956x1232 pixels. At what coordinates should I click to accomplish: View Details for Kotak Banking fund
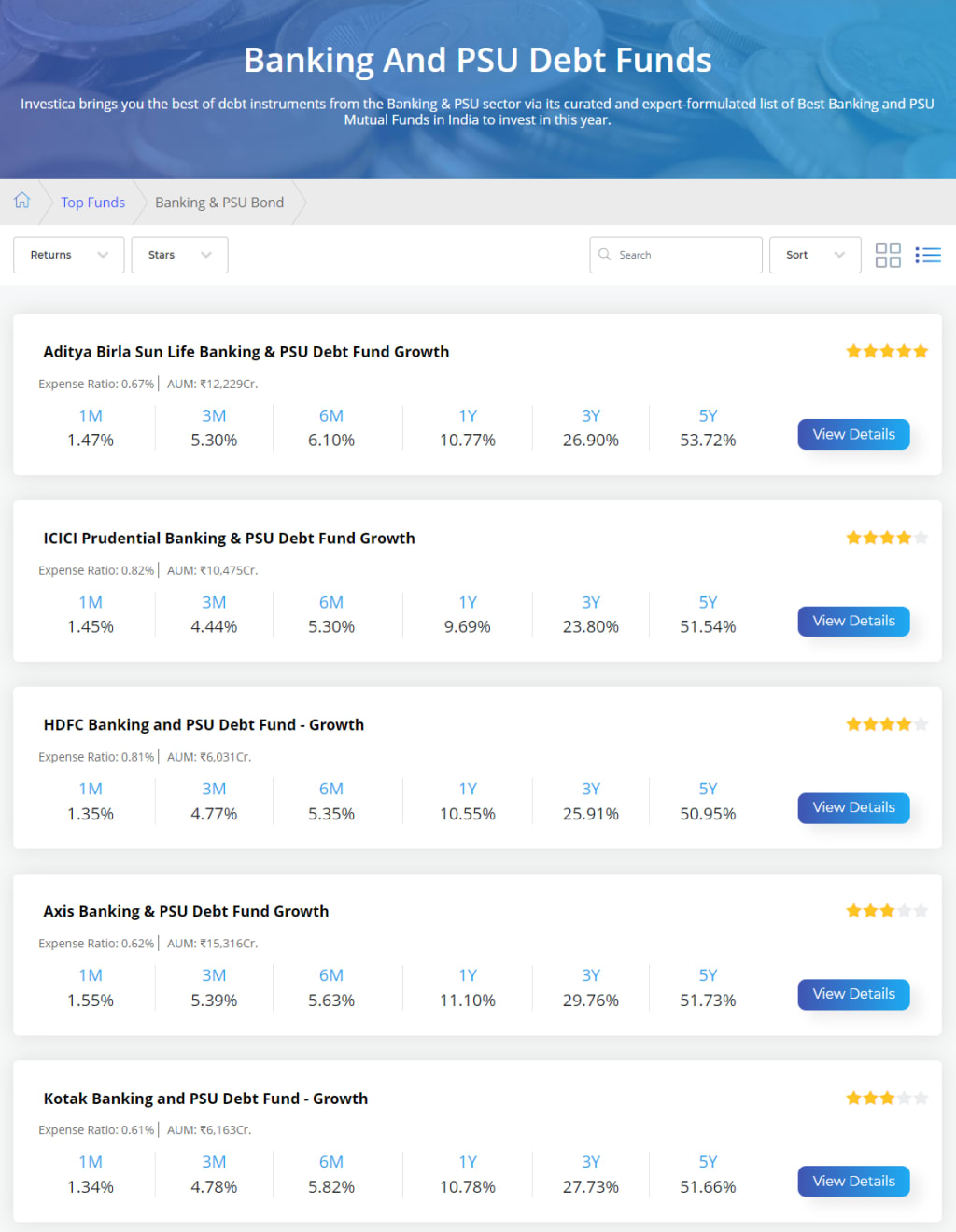coord(853,1181)
